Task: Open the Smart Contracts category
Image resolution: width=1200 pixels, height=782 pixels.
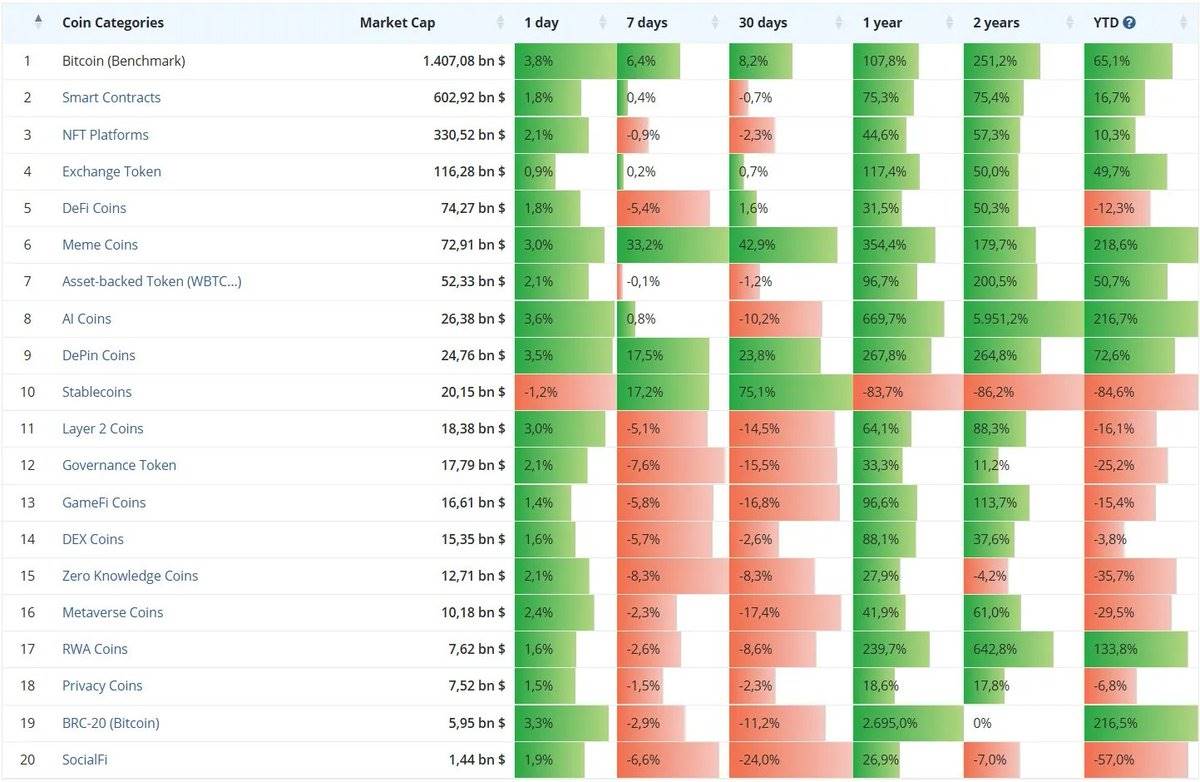Action: 111,98
